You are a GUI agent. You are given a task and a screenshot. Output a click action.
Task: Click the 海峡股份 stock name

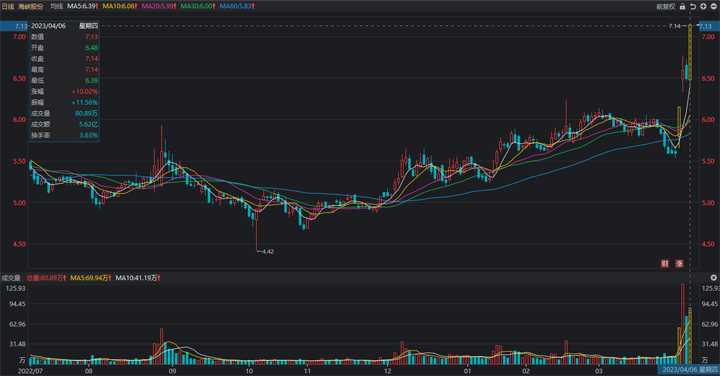pyautogui.click(x=31, y=6)
